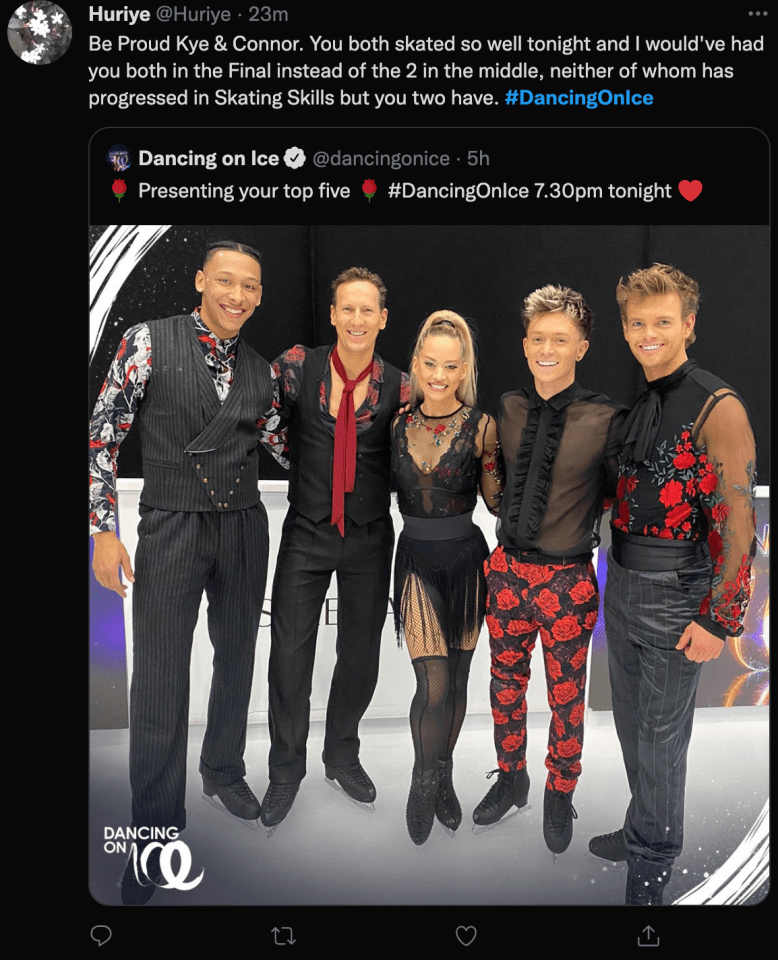Click the @dancingonice handle
The image size is (778, 960).
pos(381,159)
